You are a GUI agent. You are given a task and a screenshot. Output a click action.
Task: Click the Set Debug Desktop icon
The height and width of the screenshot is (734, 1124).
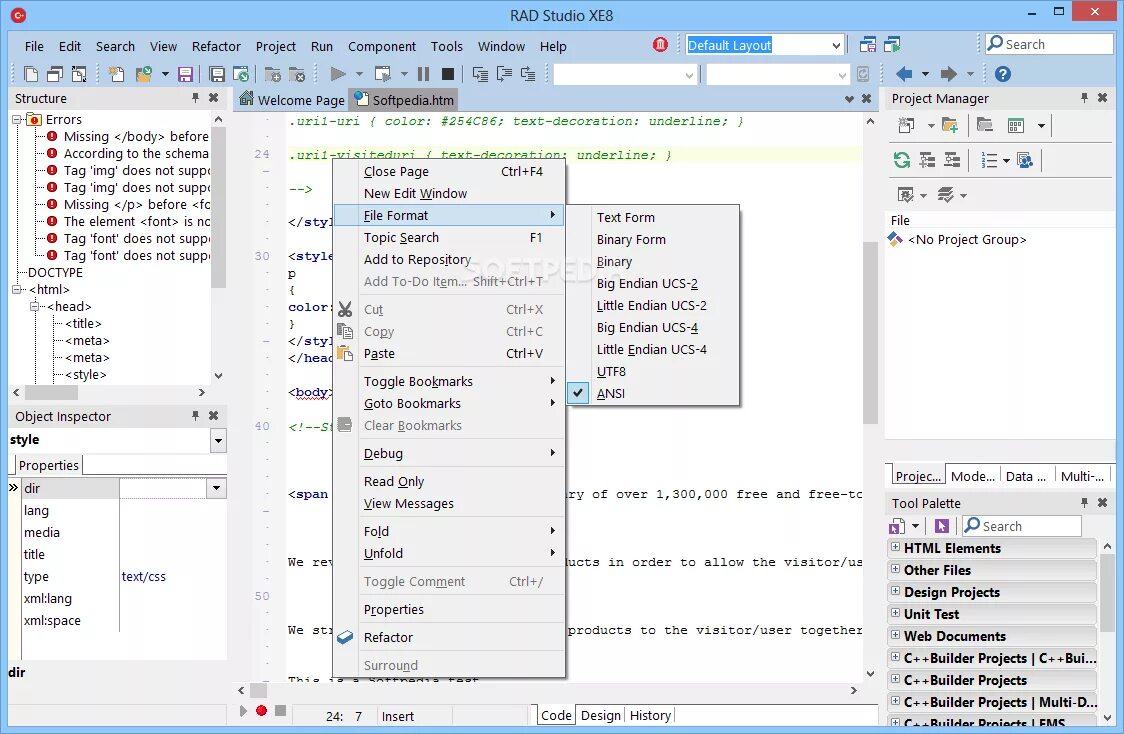(x=892, y=44)
